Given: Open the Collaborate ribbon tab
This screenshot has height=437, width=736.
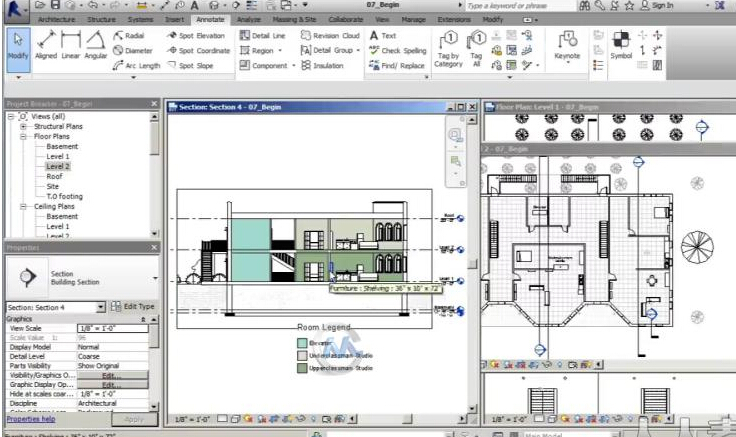Looking at the screenshot, I should point(345,19).
